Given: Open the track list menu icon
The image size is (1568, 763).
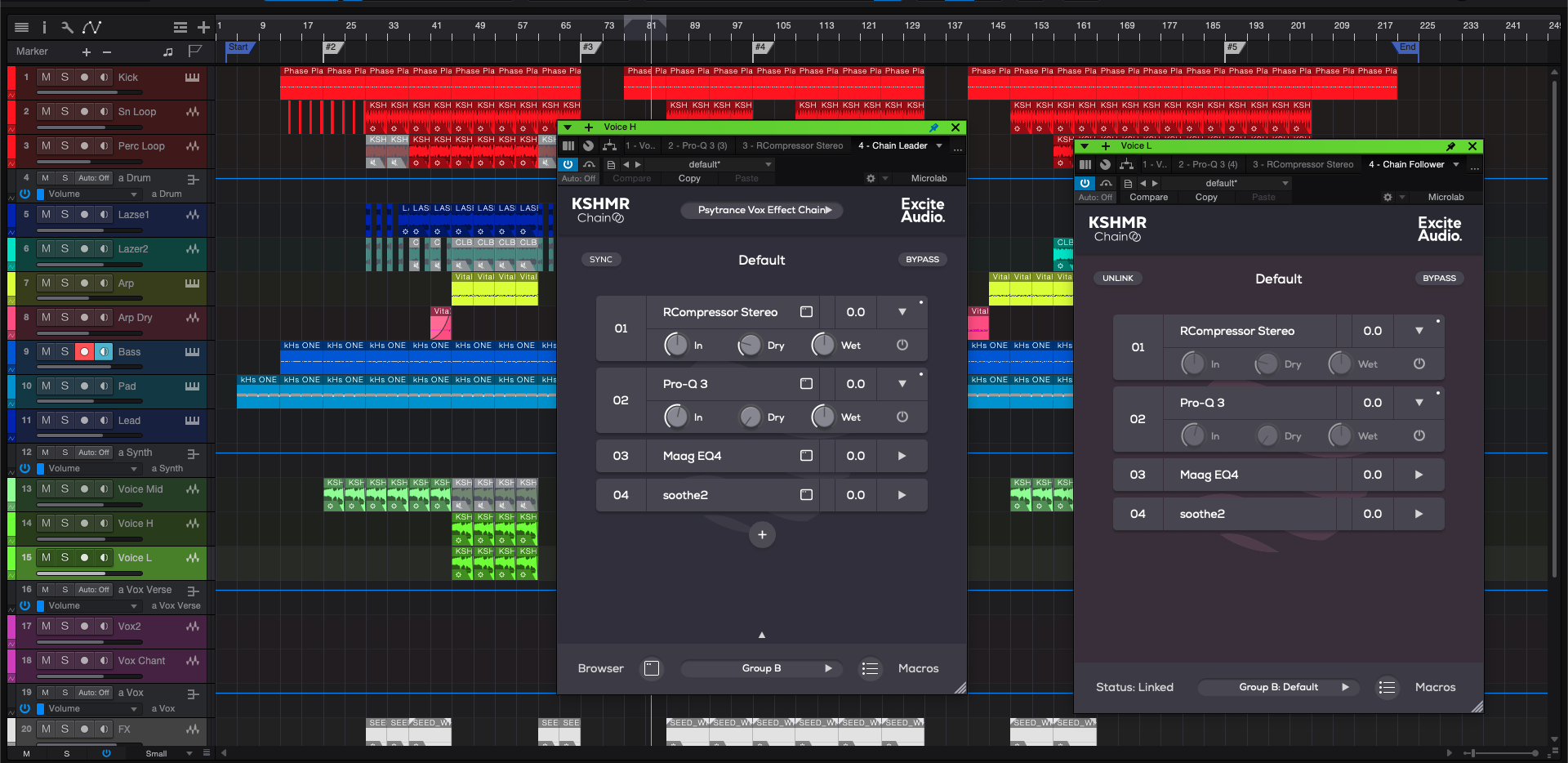Looking at the screenshot, I should (22, 28).
